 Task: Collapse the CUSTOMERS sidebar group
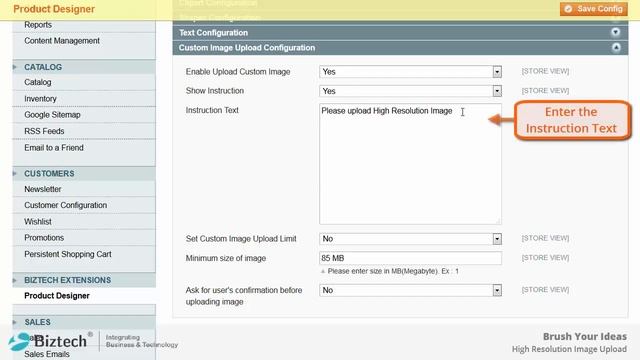(84, 173)
